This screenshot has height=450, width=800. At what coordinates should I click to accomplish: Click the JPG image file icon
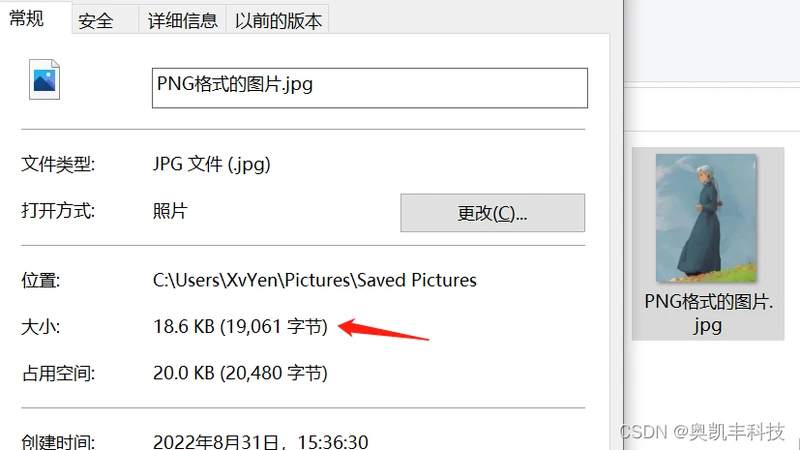coord(44,80)
